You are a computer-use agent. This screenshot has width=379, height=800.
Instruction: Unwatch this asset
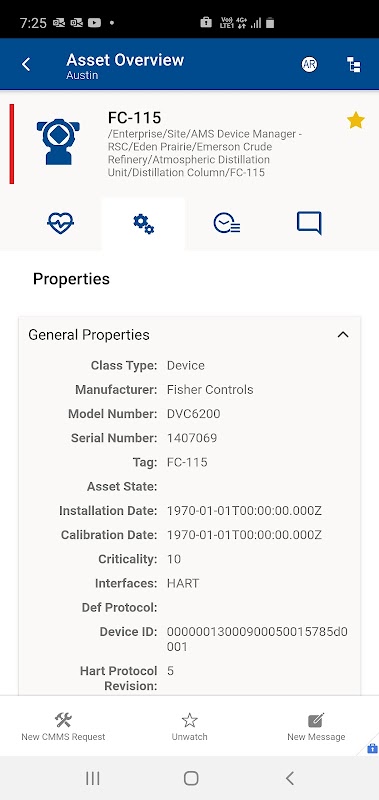[x=189, y=726]
